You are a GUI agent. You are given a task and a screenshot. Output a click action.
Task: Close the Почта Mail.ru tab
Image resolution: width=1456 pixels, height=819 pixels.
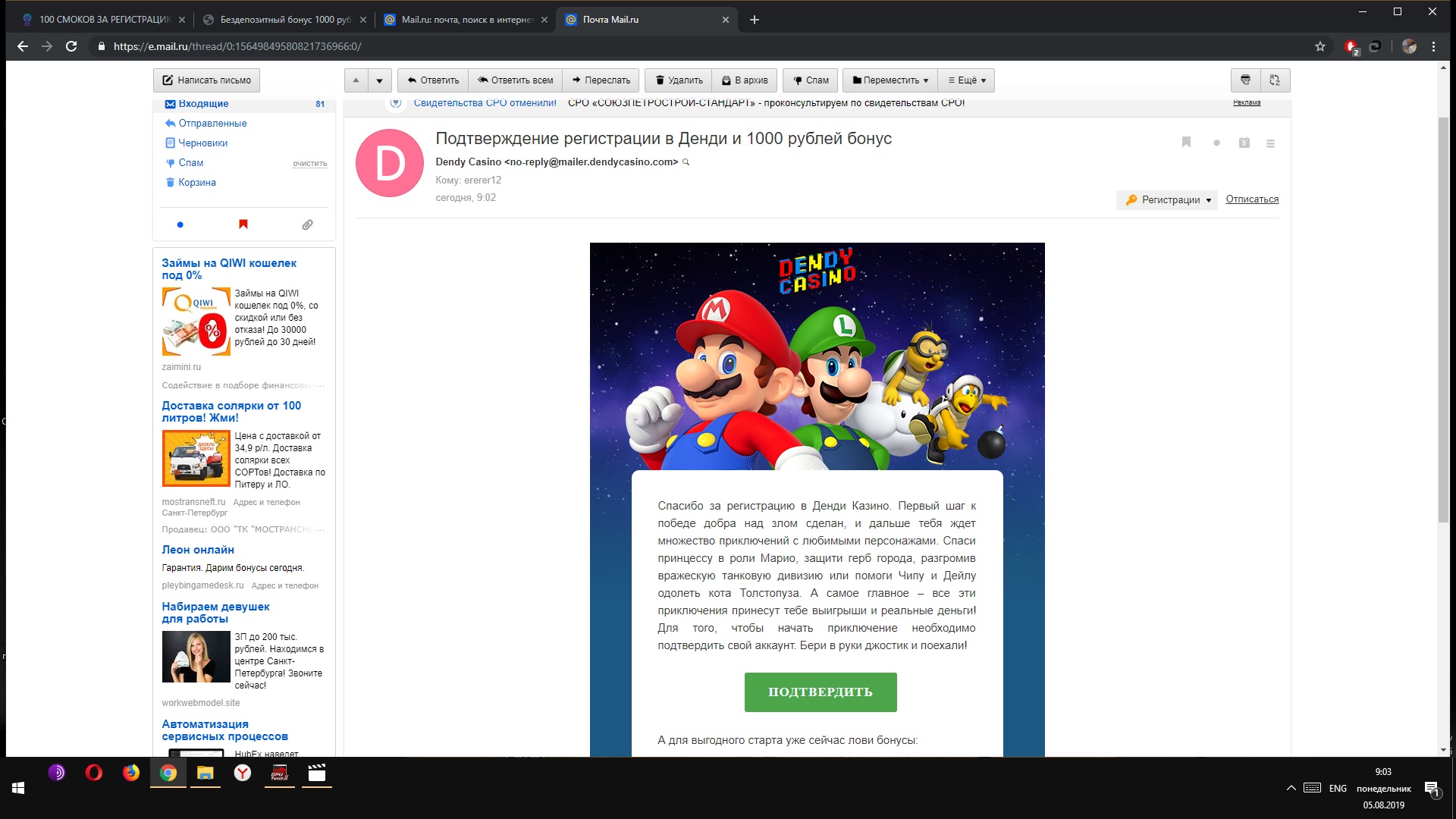click(x=726, y=20)
